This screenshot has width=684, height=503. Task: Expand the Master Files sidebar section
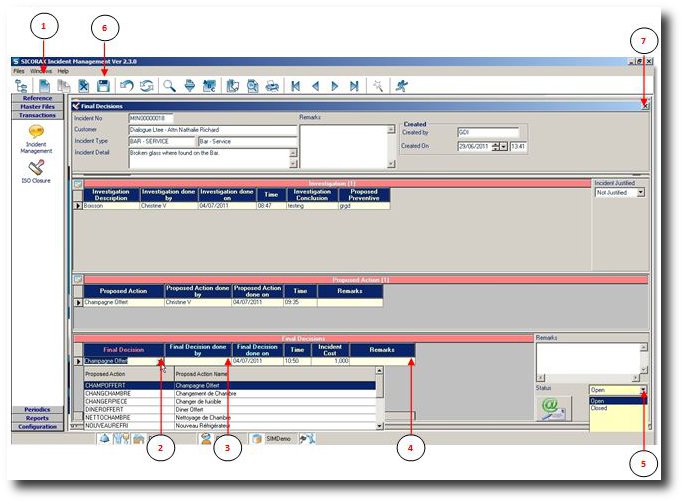pyautogui.click(x=38, y=106)
